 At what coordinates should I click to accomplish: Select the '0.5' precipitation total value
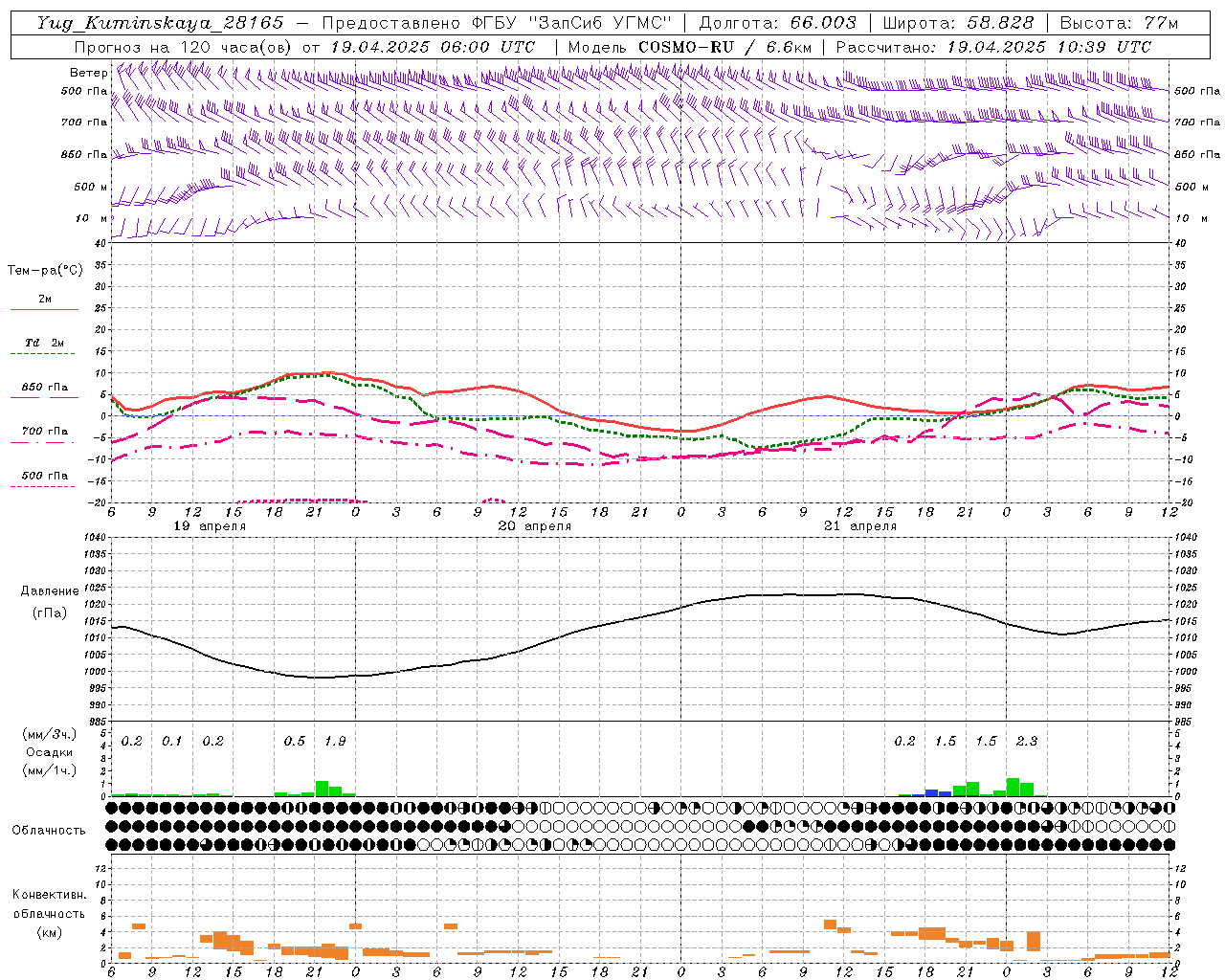click(x=295, y=742)
